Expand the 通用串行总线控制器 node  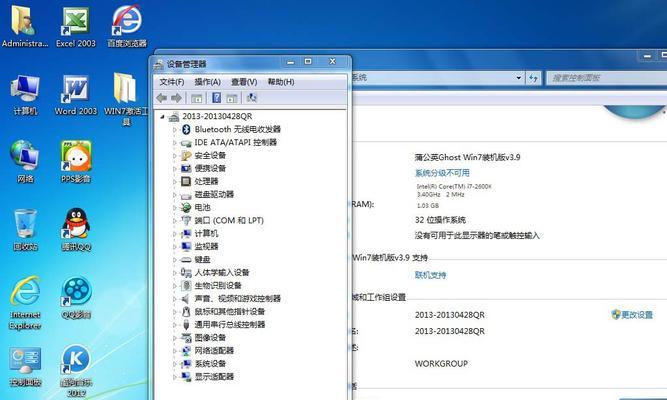[x=174, y=325]
